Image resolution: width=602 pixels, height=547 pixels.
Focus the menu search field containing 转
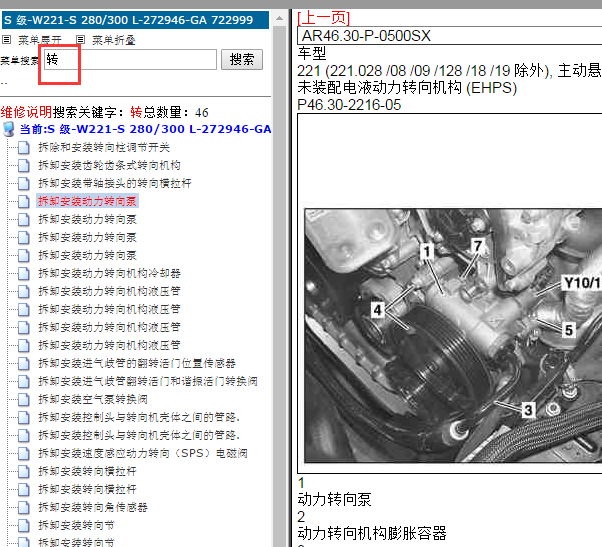[130, 59]
